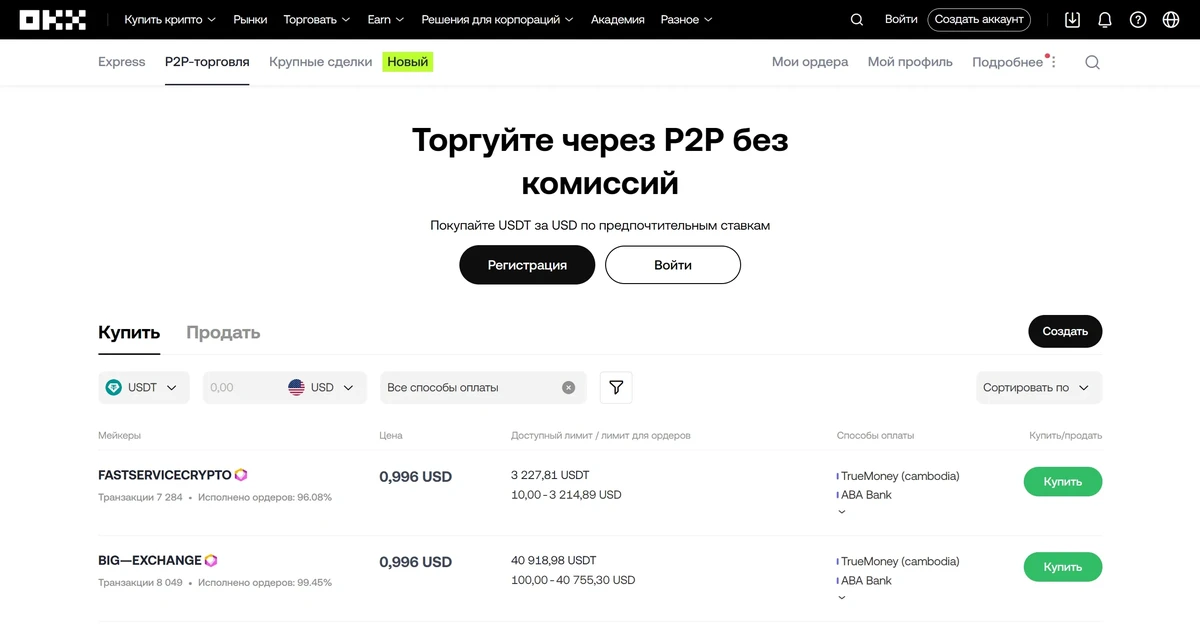The width and height of the screenshot is (1200, 630).
Task: Open the USD currency dropdown
Action: pos(322,388)
